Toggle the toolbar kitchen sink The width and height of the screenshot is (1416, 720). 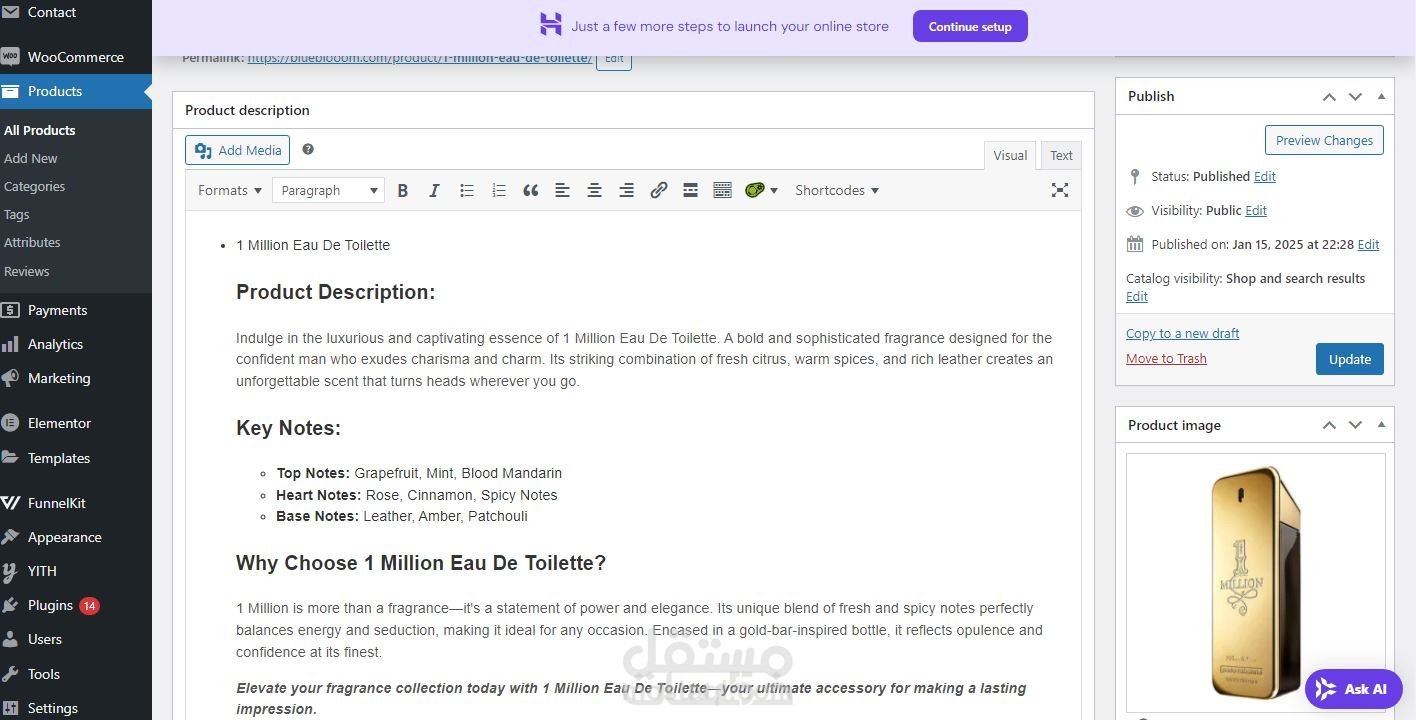(x=722, y=190)
